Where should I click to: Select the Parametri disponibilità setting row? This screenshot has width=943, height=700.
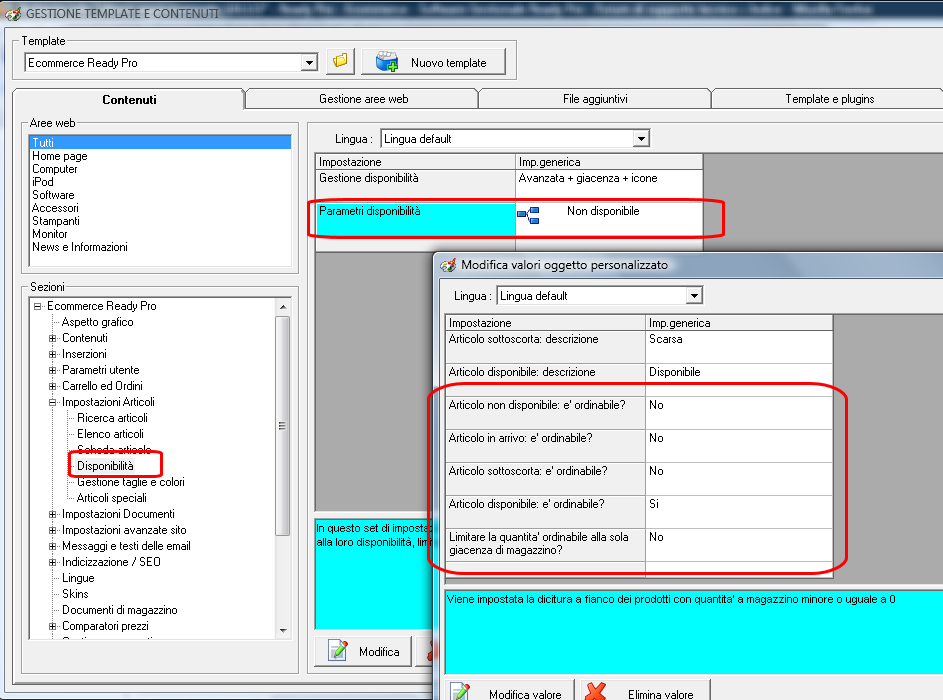pos(415,218)
